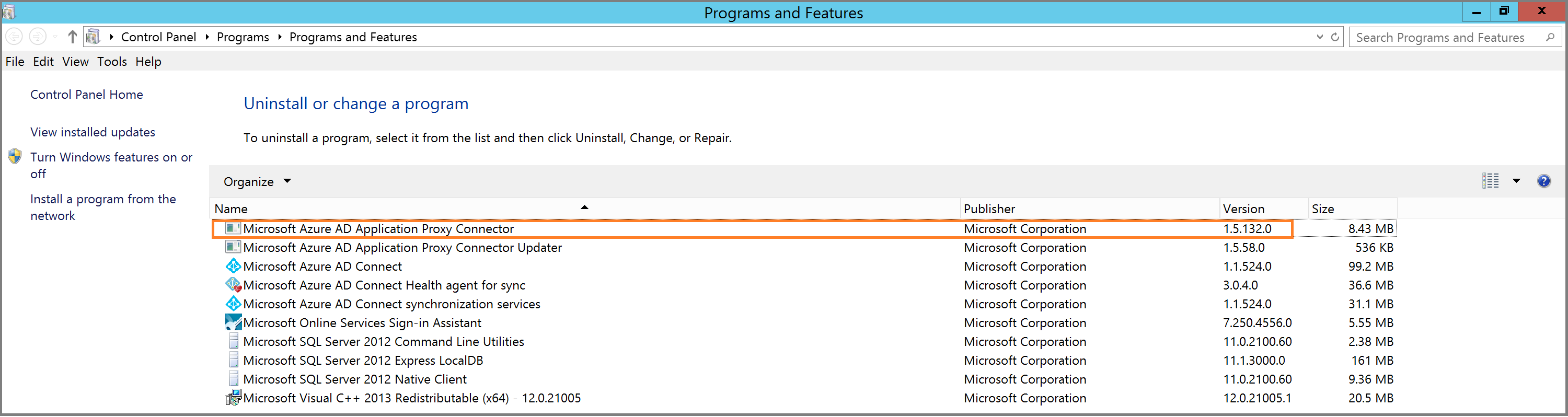Viewport: 1568px width, 417px height.
Task: Click the Visual C++ 2013 Redistributable icon
Action: (233, 398)
